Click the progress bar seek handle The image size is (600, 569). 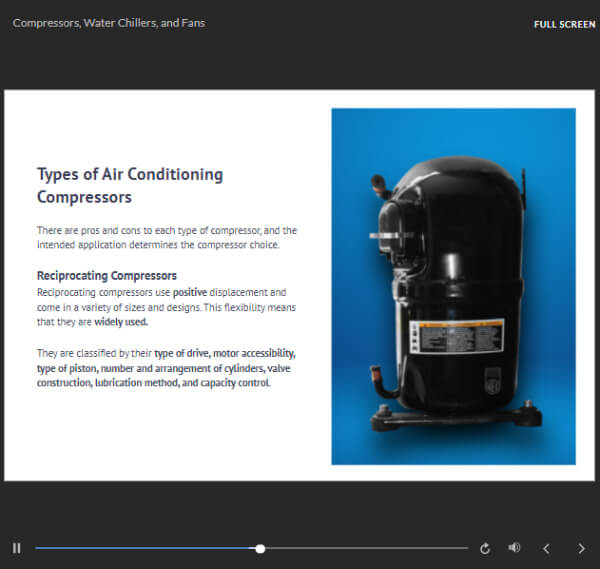pos(260,548)
